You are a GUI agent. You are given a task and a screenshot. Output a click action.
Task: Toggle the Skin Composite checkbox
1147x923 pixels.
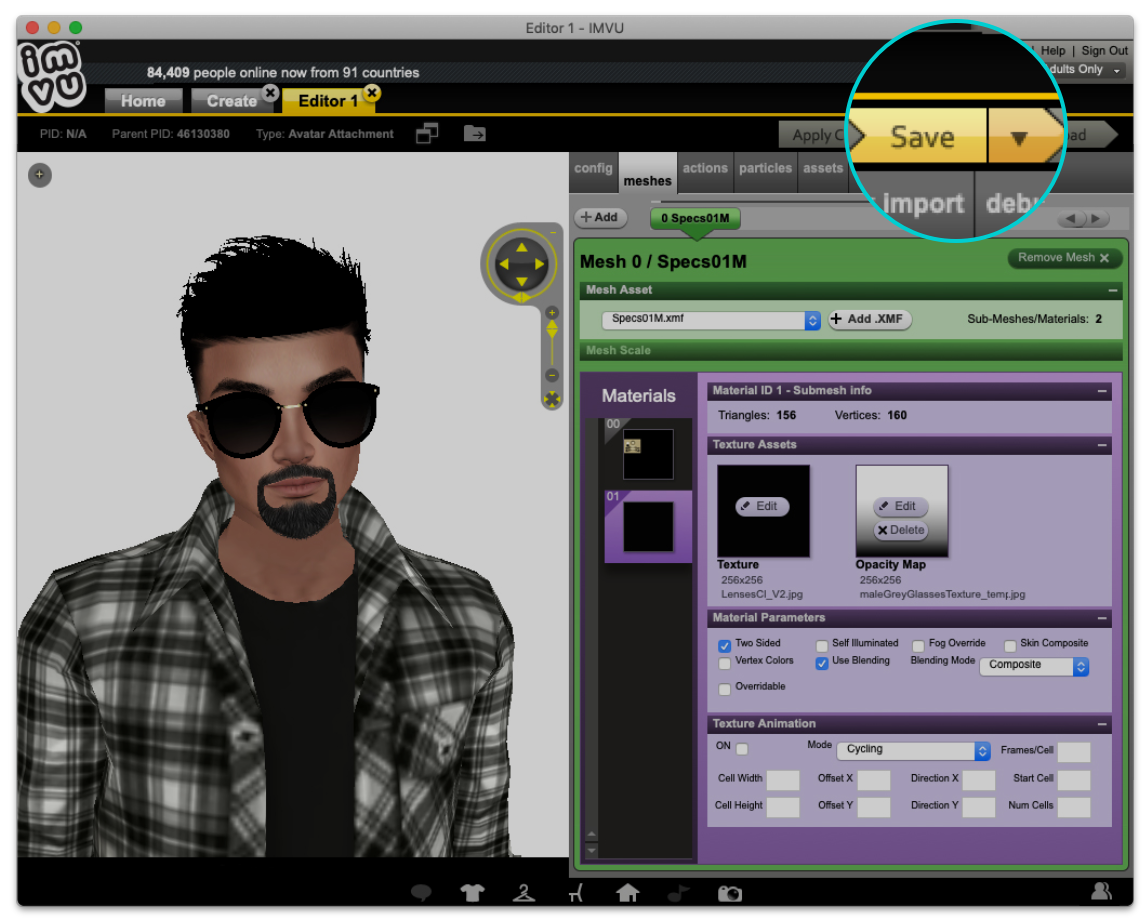click(x=1010, y=645)
